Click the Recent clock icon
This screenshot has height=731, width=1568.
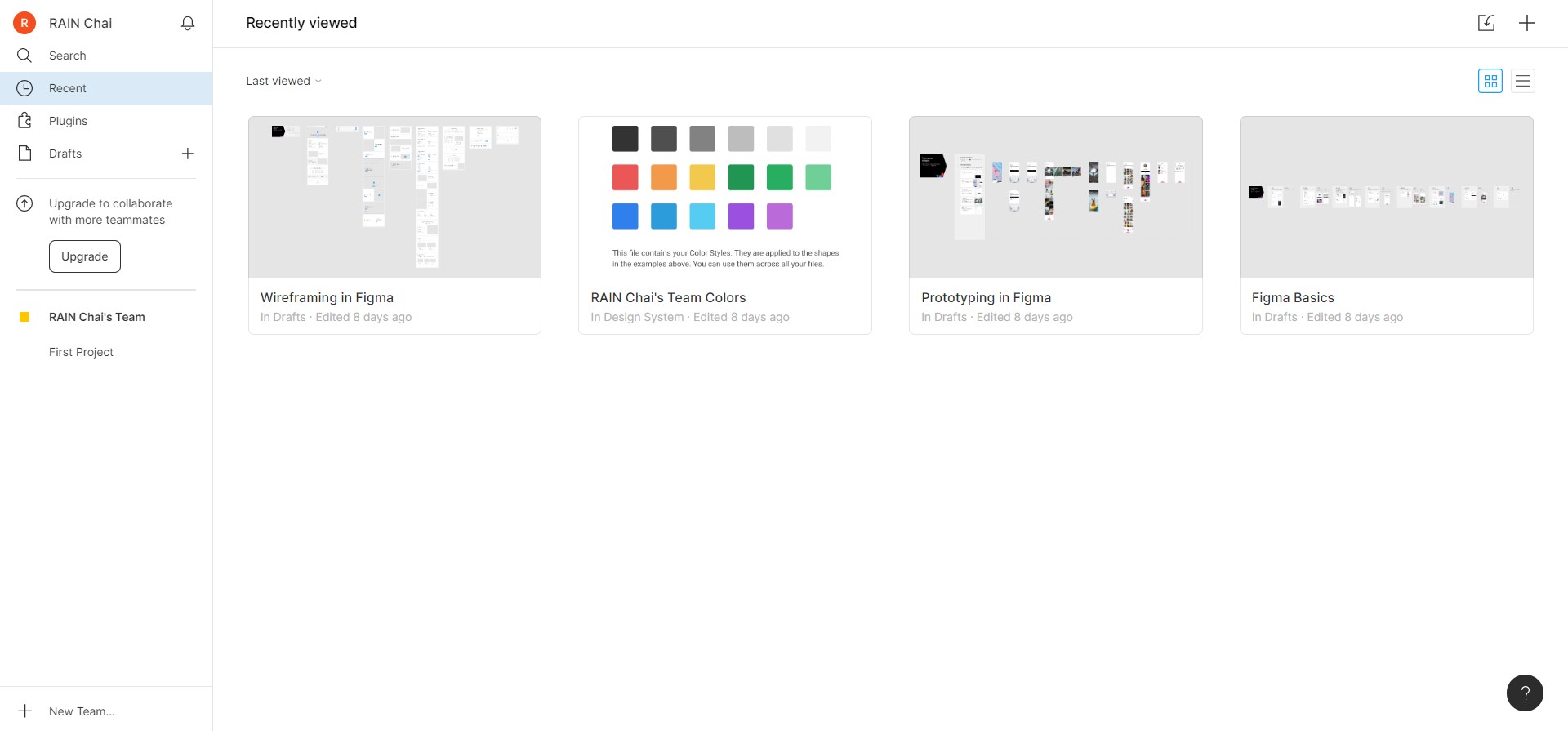tap(24, 88)
